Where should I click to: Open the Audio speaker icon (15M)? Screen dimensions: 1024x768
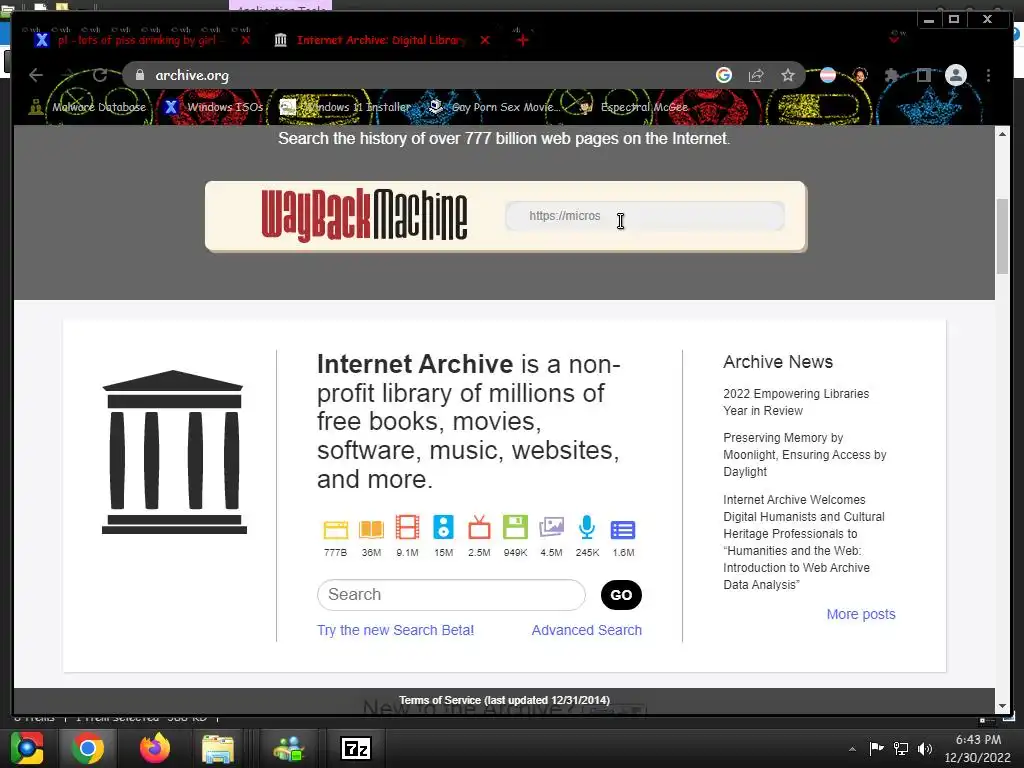point(443,527)
